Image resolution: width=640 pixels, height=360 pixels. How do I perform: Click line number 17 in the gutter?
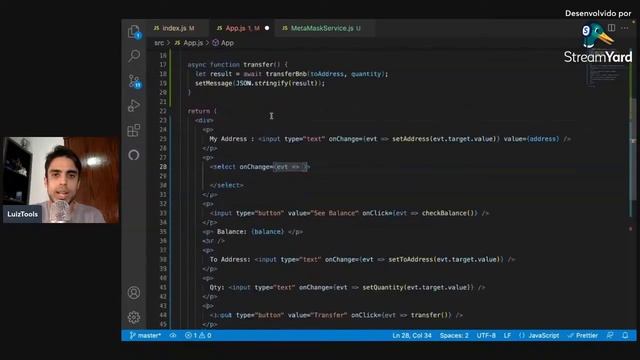pos(163,64)
